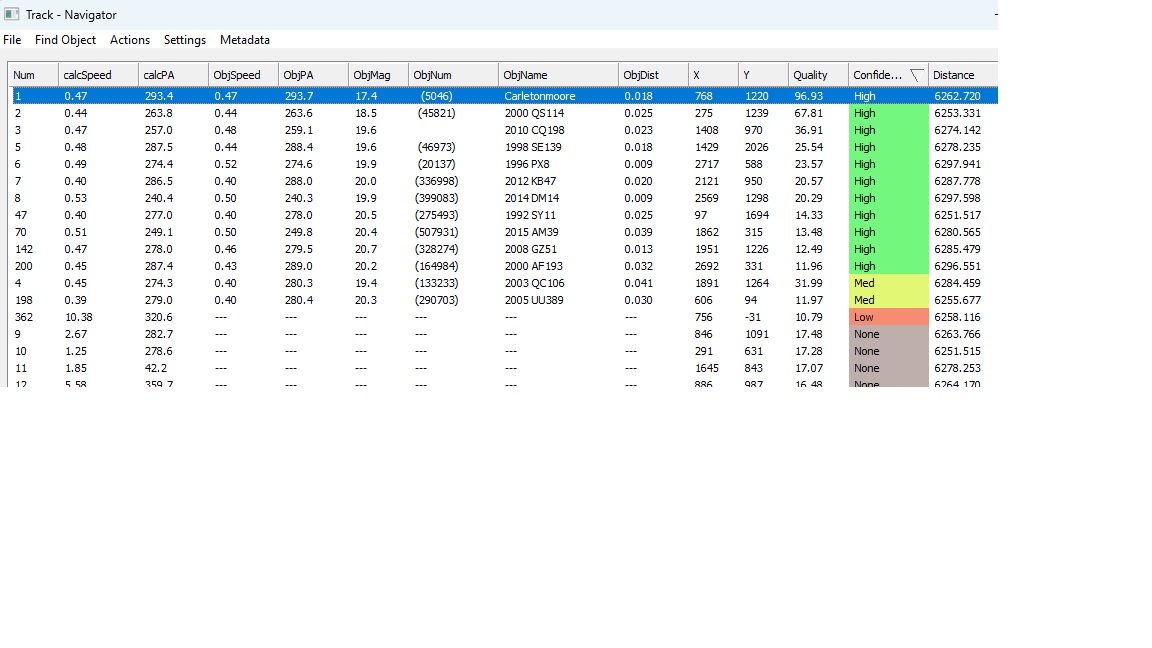
Task: Click object number (290703) cell
Action: 436,300
